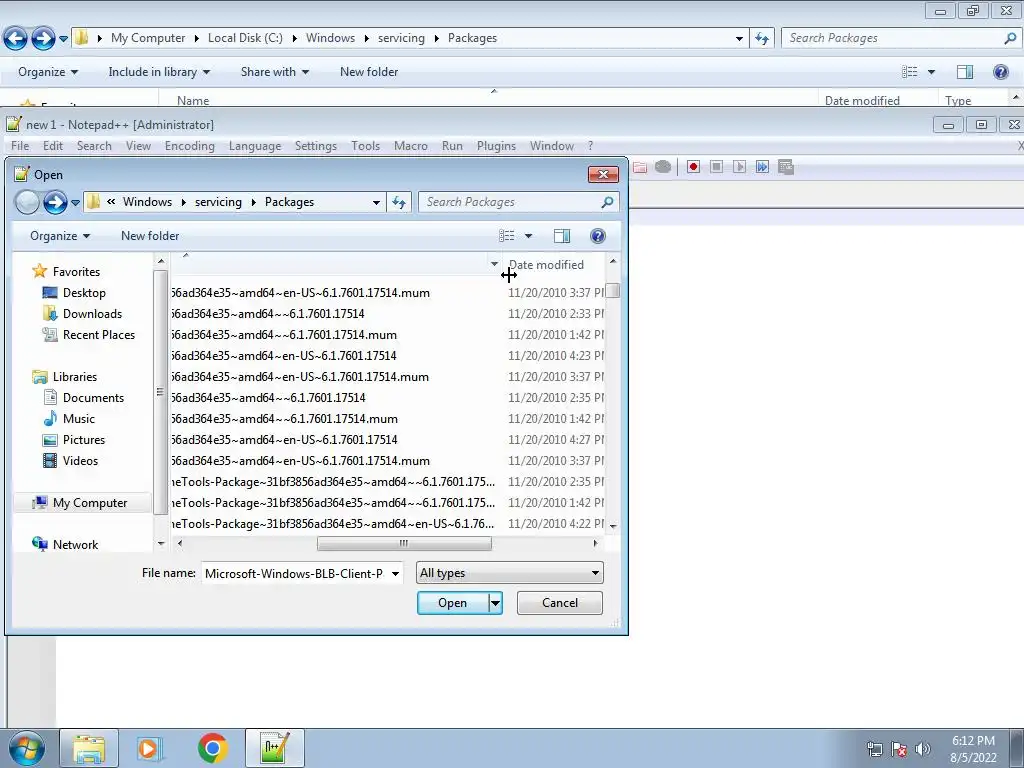Click Local Disk (C:) in Explorer path
This screenshot has width=1024, height=768.
[245, 38]
